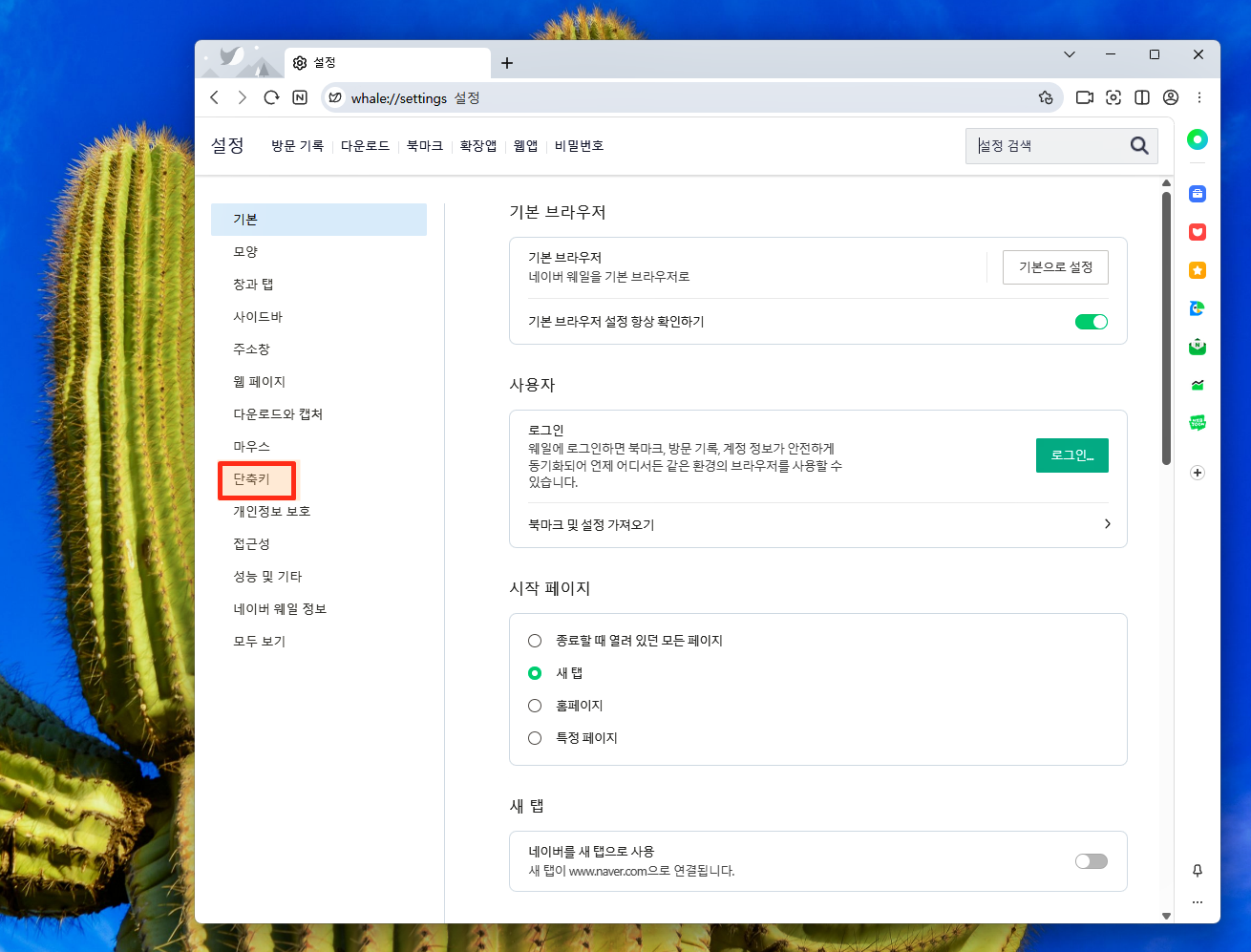Open a new tab with the plus button
This screenshot has width=1251, height=952.
pyautogui.click(x=507, y=63)
